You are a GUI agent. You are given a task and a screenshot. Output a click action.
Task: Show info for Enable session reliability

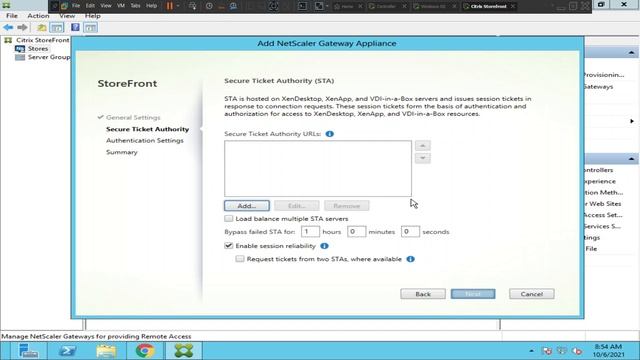[x=324, y=246]
